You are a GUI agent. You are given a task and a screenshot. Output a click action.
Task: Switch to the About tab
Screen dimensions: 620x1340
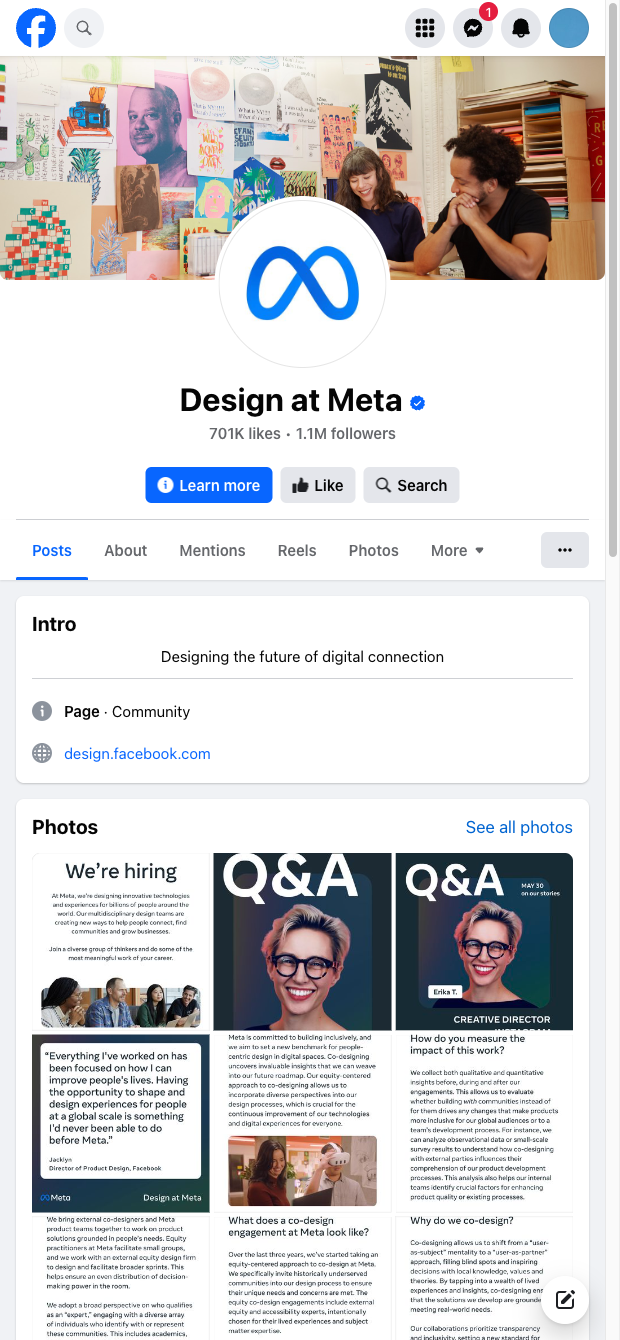tap(125, 550)
